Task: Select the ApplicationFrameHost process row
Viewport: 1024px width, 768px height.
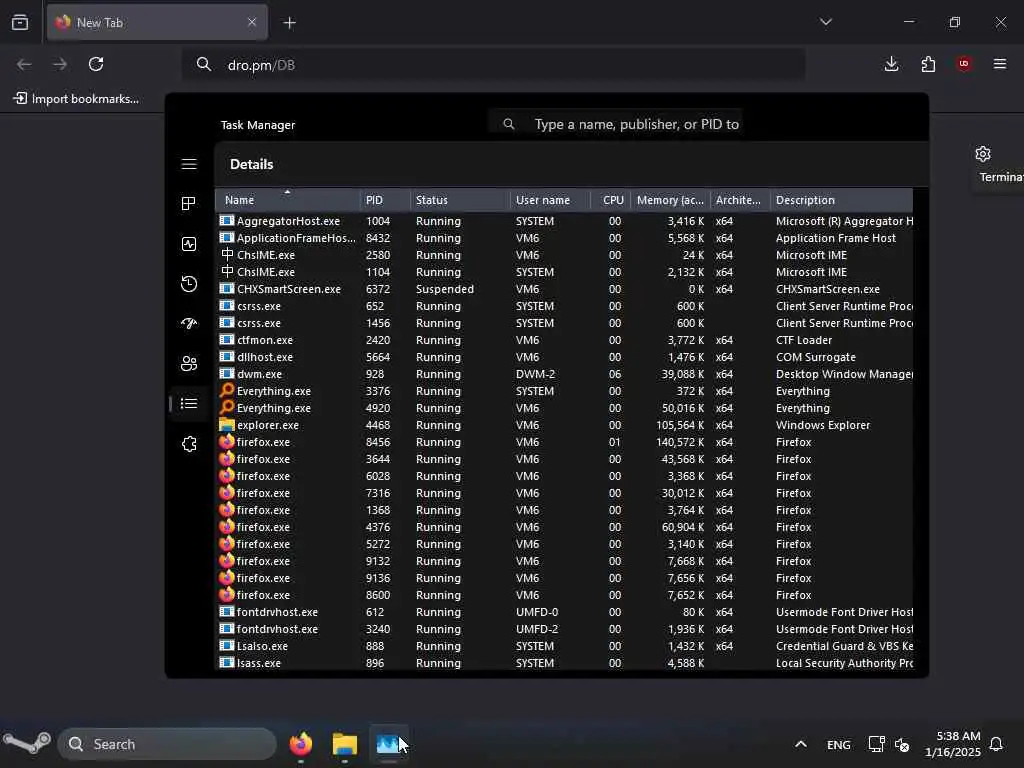Action: 564,238
